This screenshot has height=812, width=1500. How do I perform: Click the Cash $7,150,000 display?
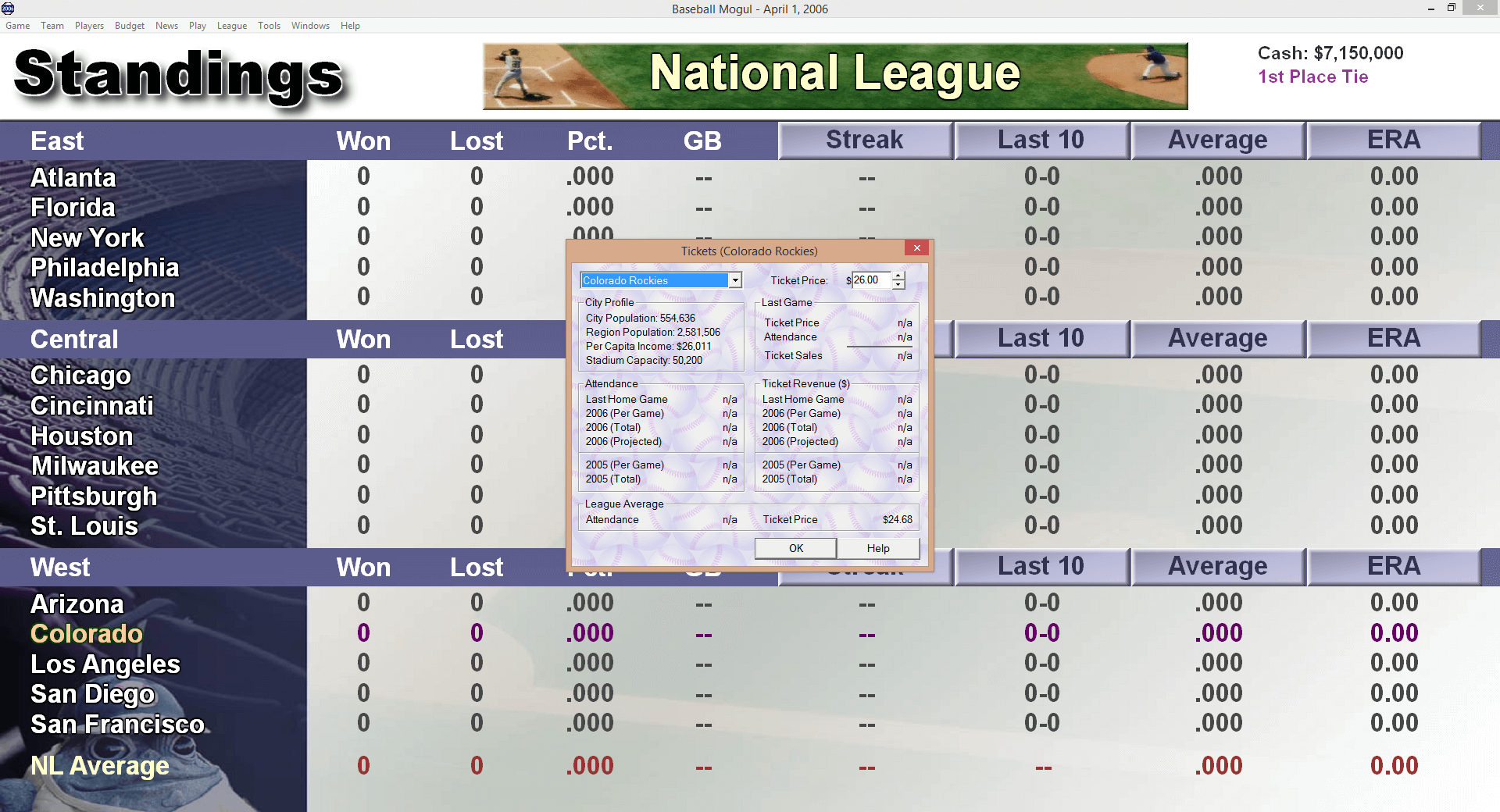click(1330, 53)
